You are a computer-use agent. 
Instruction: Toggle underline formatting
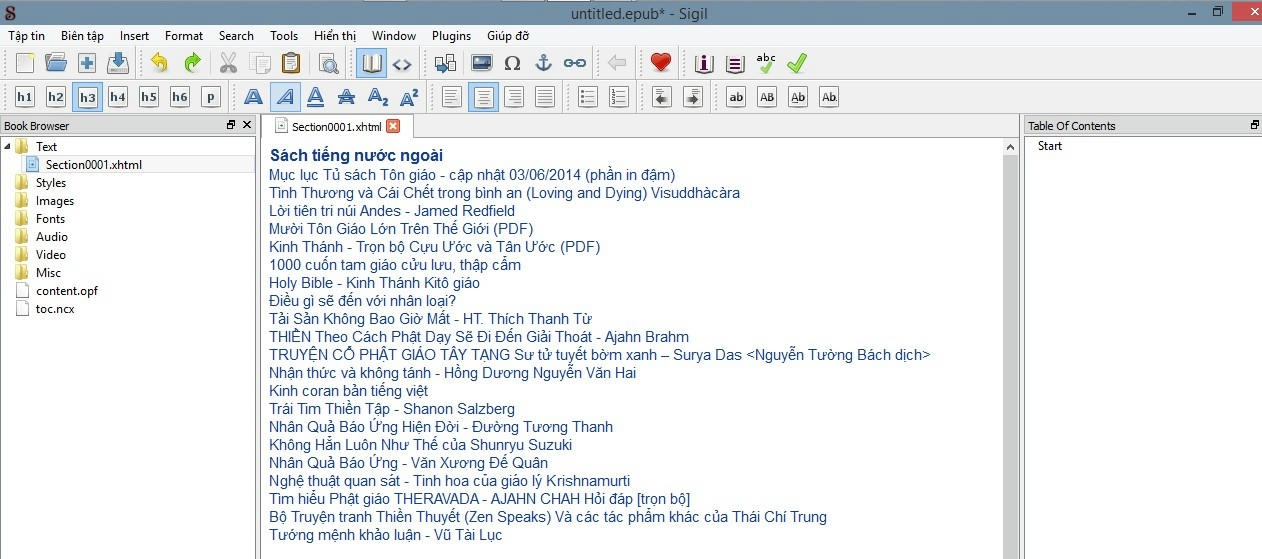(x=316, y=97)
